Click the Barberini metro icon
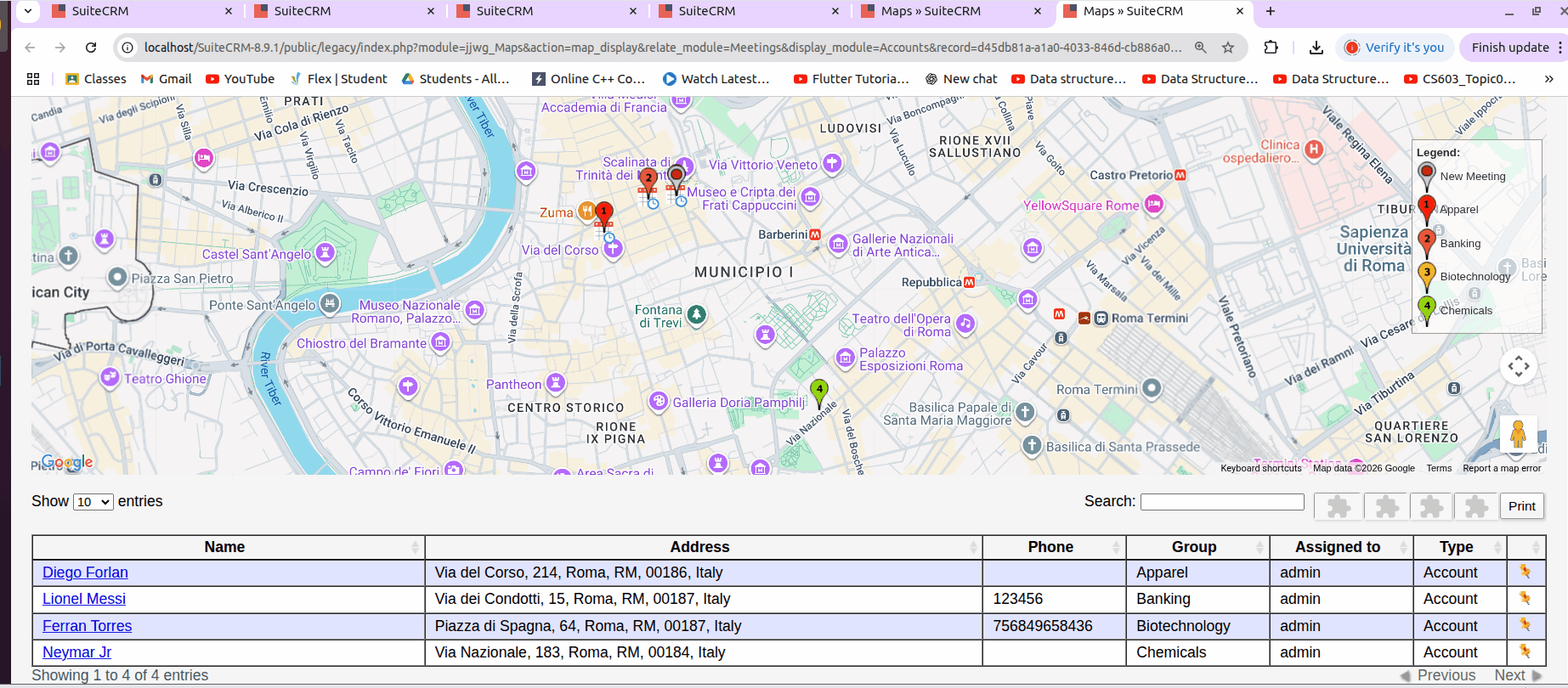This screenshot has height=688, width=1568. pyautogui.click(x=815, y=234)
